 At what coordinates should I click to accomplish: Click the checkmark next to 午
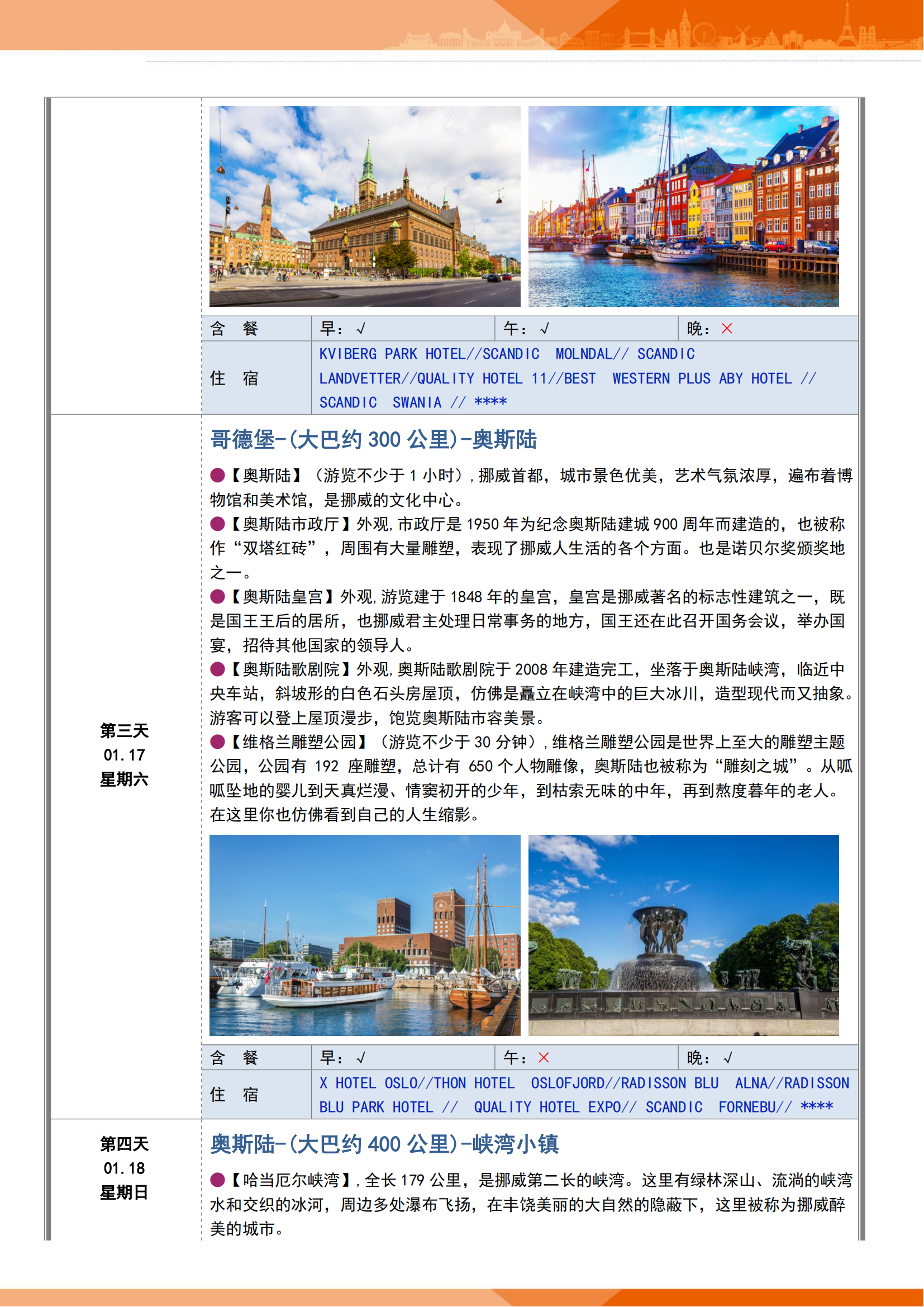point(545,329)
